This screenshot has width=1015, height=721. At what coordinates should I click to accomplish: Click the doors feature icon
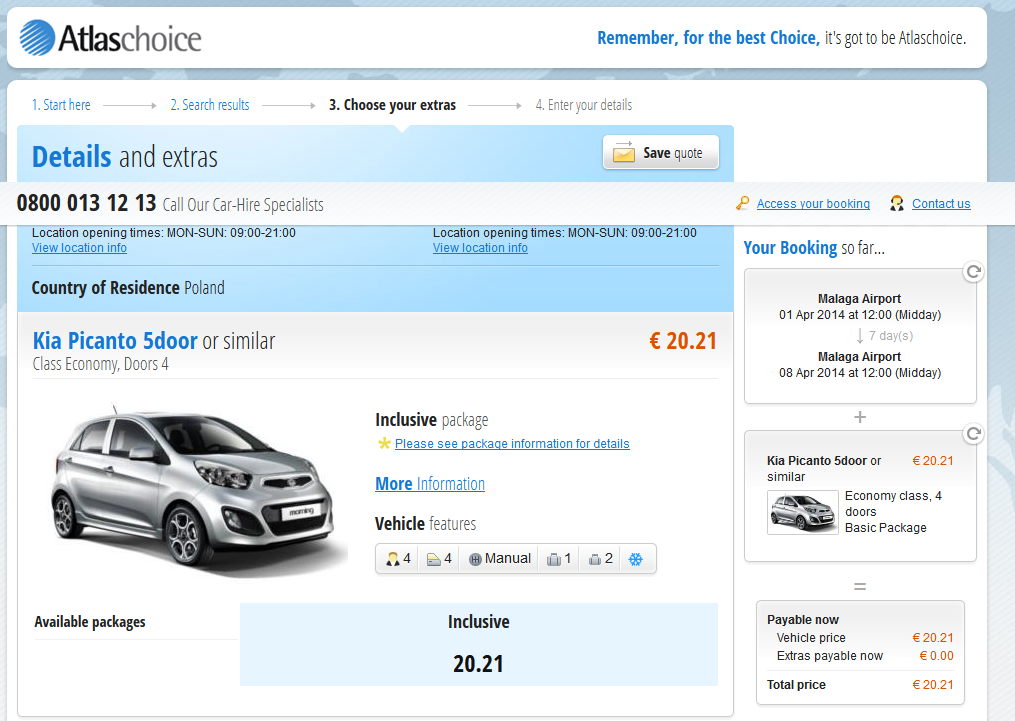[434, 559]
